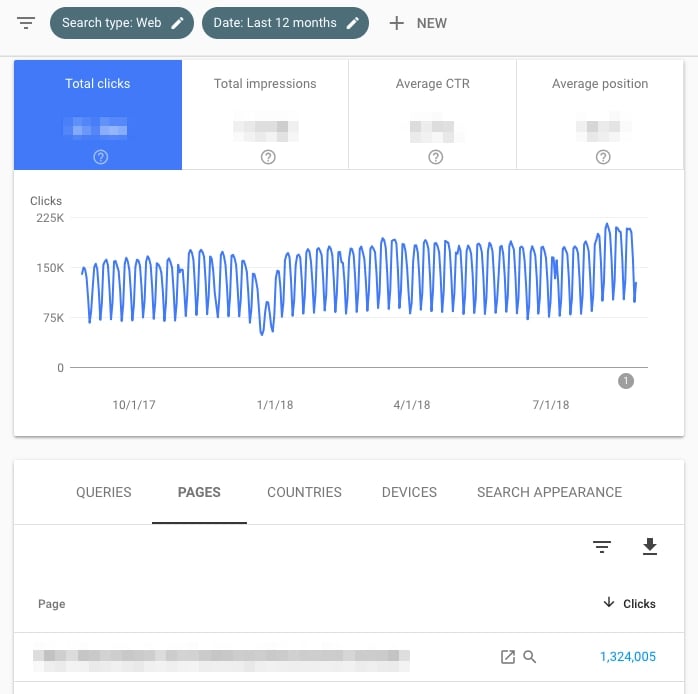
Task: Sort by the Clicks column header
Action: (630, 603)
